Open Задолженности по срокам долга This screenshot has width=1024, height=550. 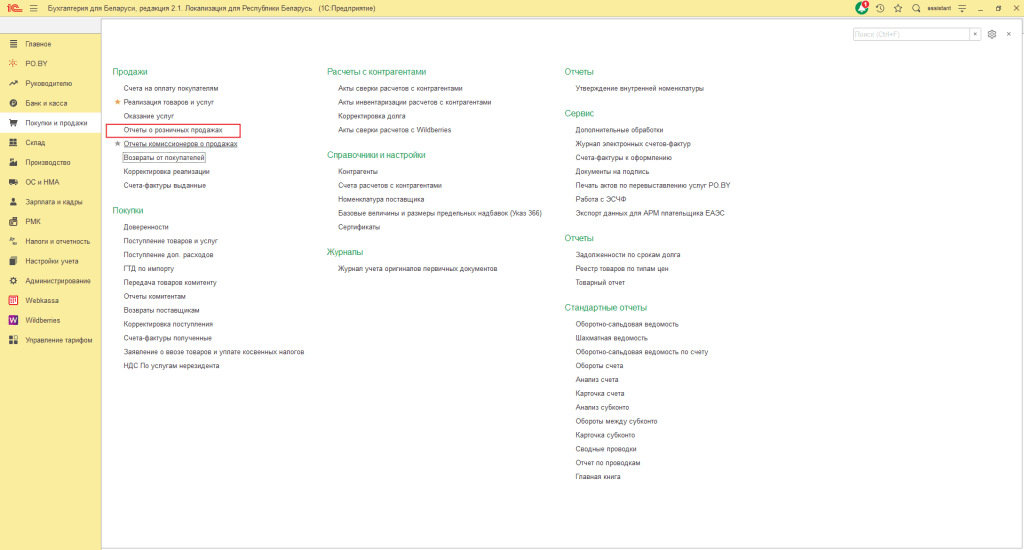point(628,255)
